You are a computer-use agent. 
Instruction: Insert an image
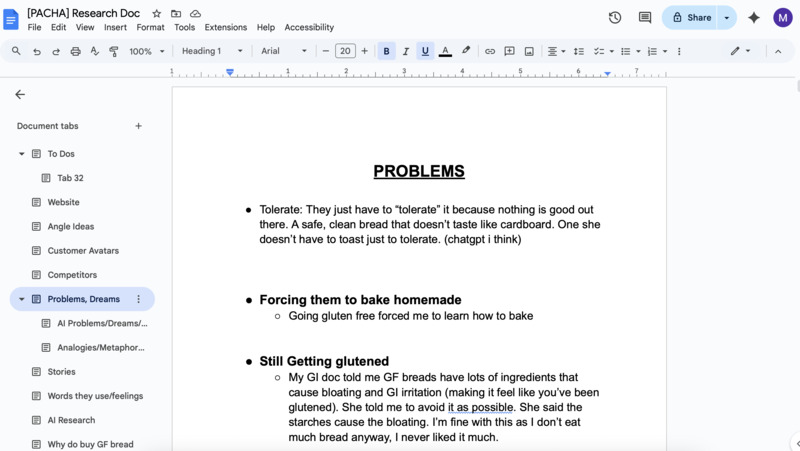pyautogui.click(x=529, y=51)
